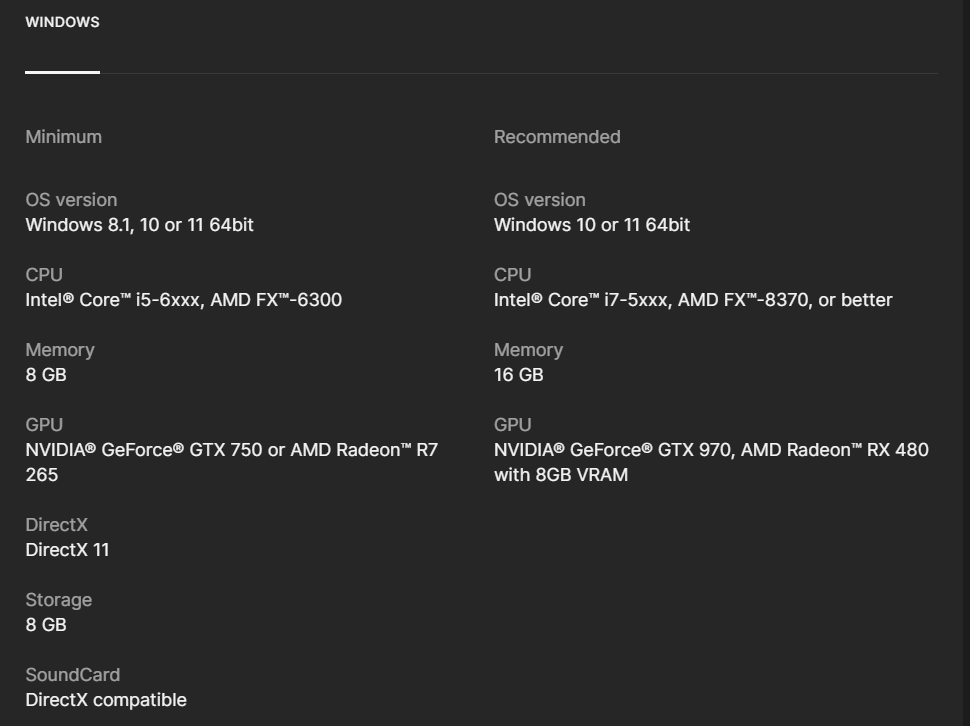Click the OS version label under Recommended
The height and width of the screenshot is (726, 970).
[539, 200]
